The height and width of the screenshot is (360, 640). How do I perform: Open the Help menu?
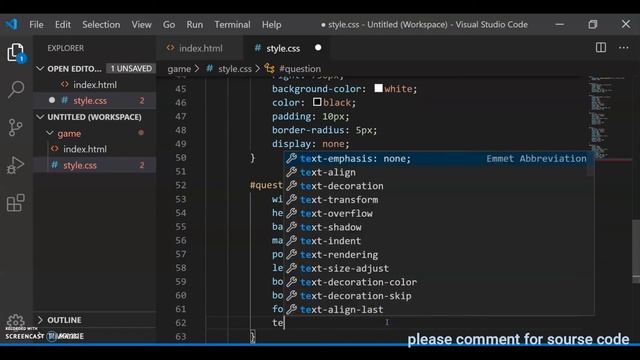tap(271, 24)
